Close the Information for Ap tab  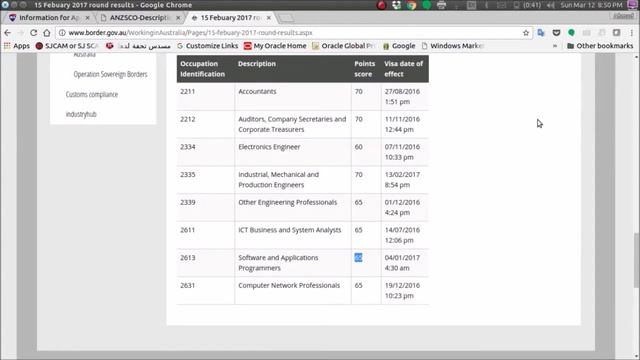point(87,18)
